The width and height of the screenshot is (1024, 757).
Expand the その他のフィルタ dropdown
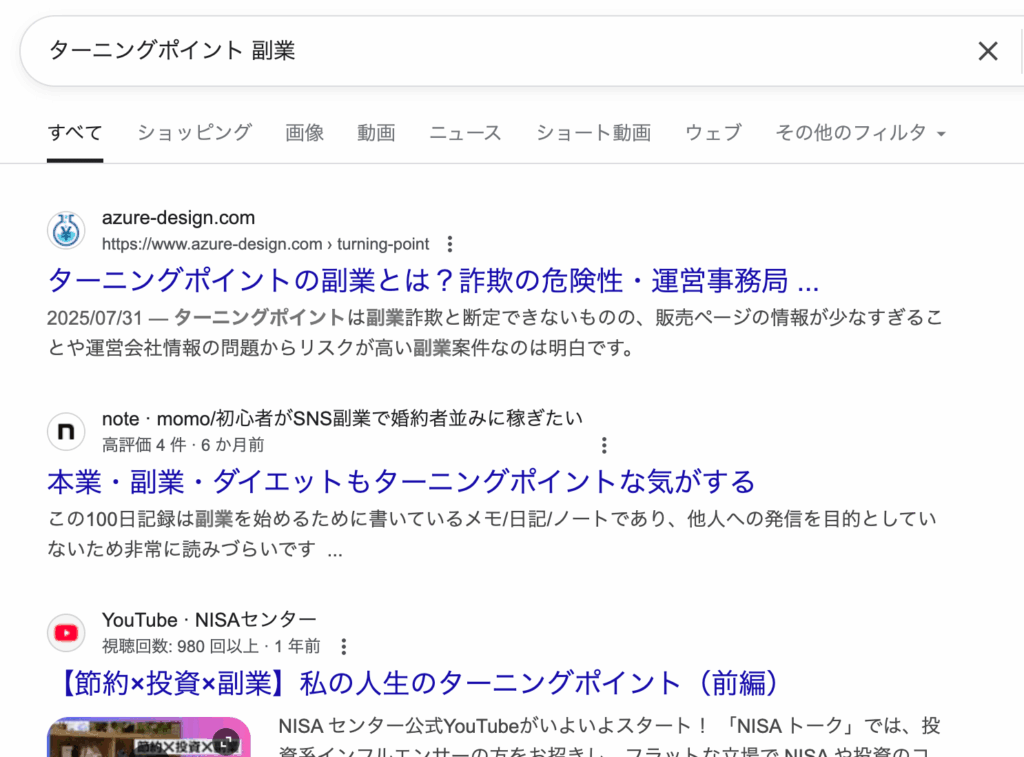861,133
